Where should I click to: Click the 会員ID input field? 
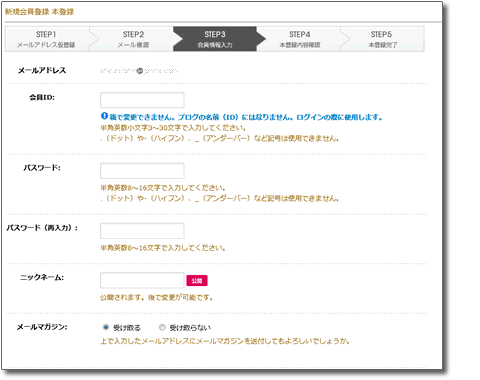[x=142, y=100]
